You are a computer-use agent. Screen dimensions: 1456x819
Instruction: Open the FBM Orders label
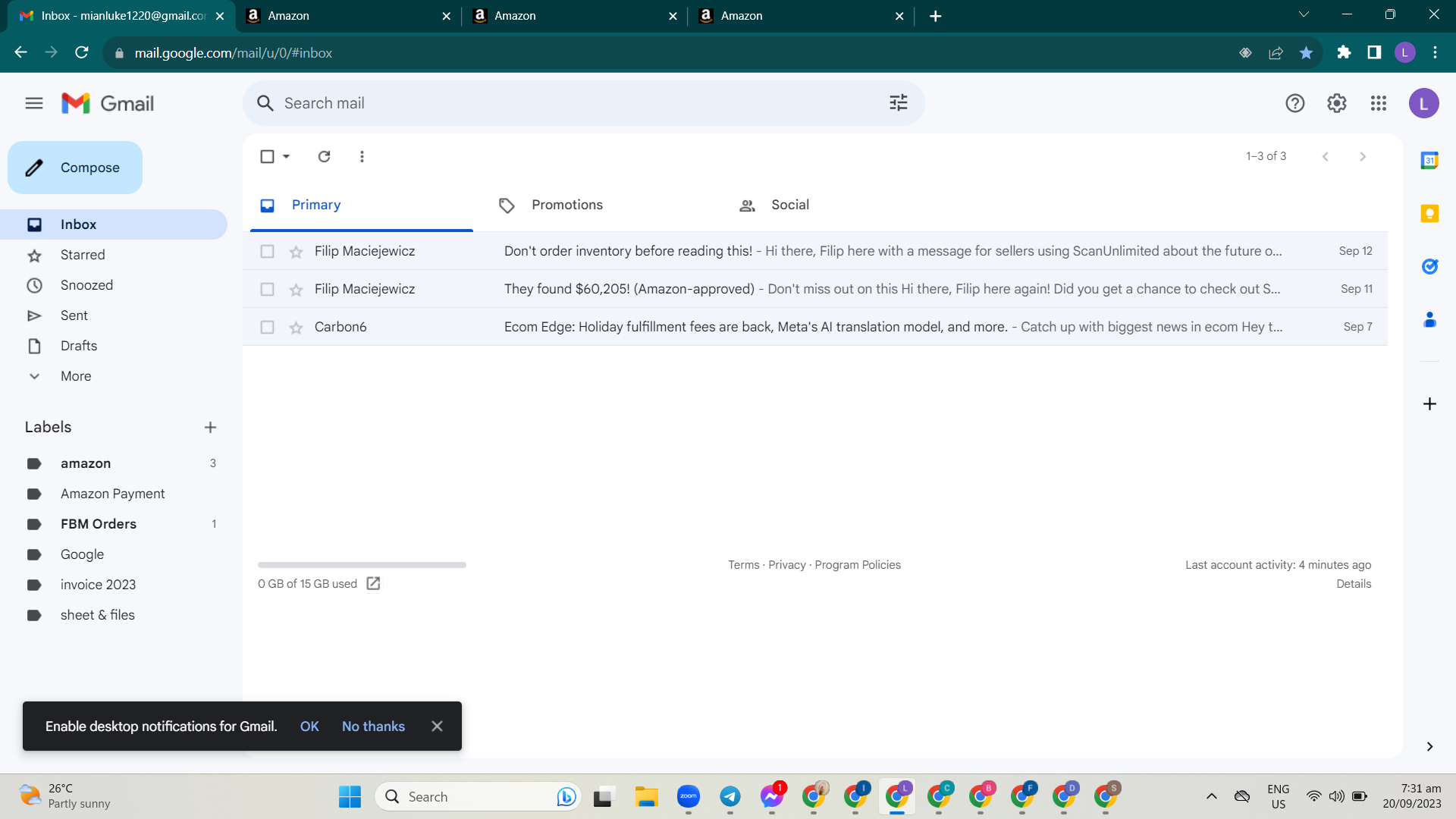[x=114, y=524]
